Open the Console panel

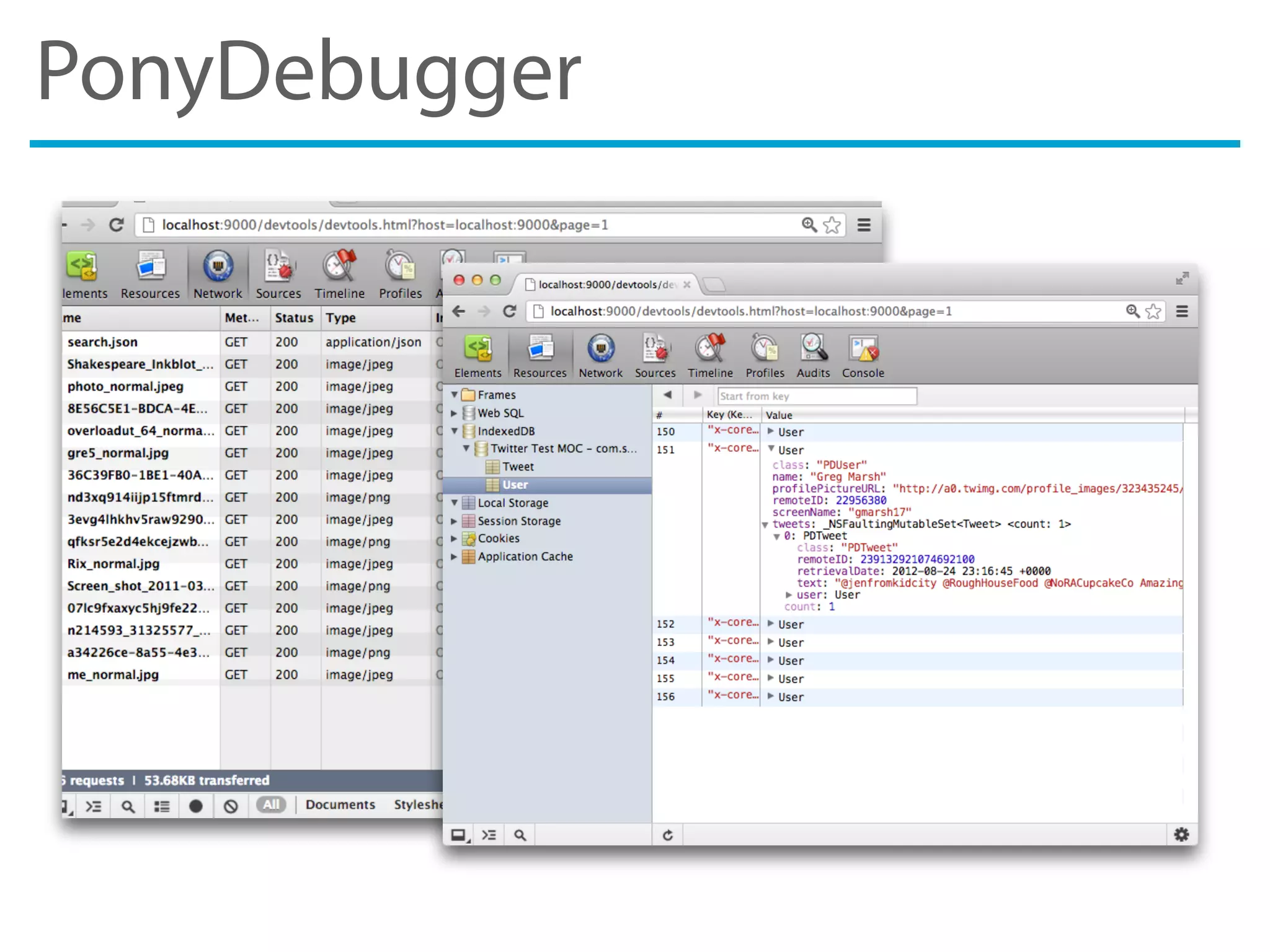click(x=863, y=356)
